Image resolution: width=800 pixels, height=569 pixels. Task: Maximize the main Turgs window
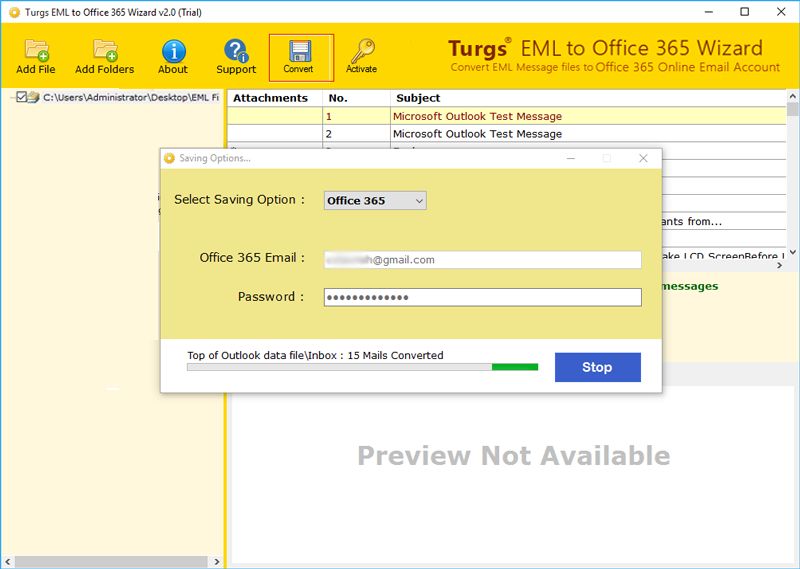coord(745,12)
